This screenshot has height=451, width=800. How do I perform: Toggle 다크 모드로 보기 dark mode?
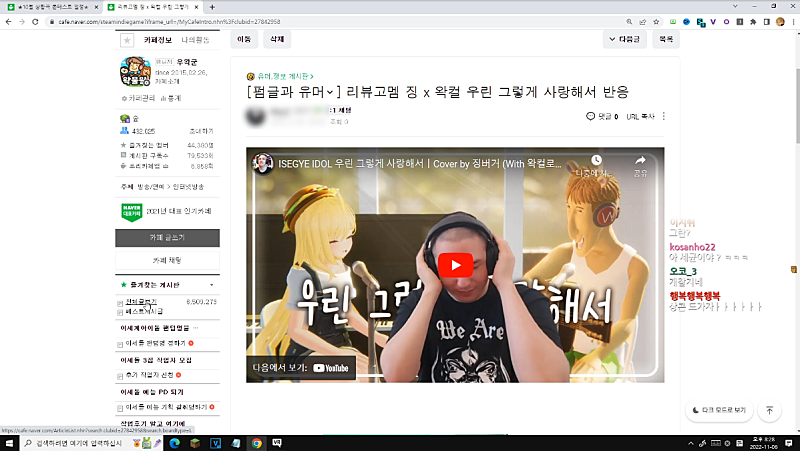[x=717, y=410]
